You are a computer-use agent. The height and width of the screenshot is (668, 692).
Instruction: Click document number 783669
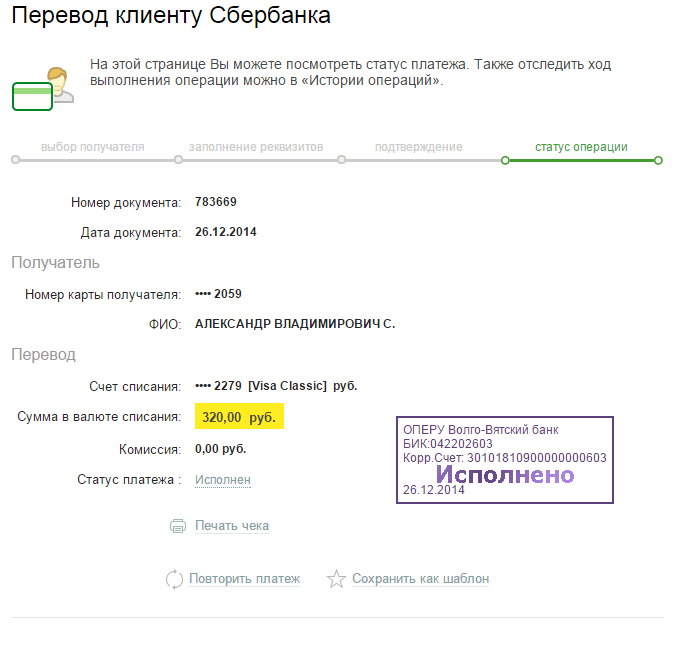216,202
